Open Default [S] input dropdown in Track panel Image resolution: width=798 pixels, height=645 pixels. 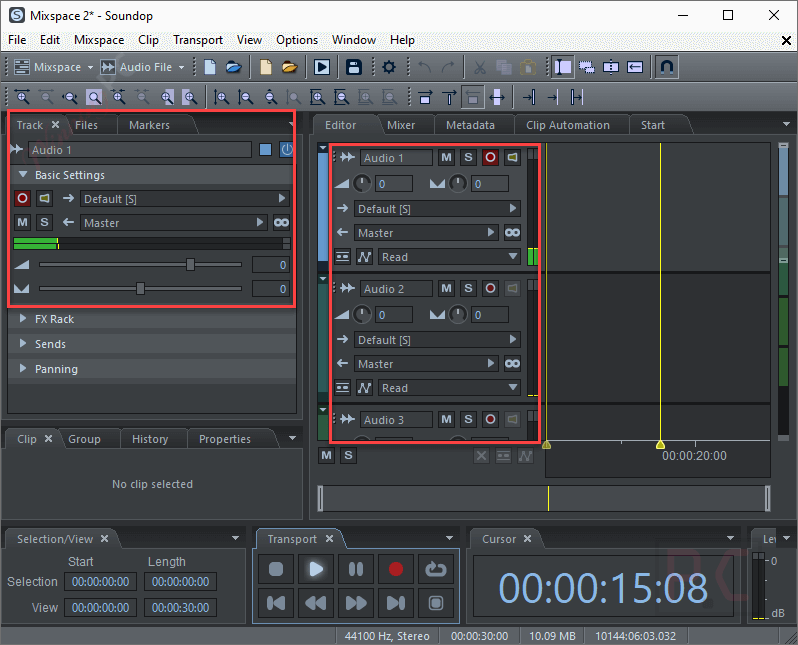(x=185, y=199)
